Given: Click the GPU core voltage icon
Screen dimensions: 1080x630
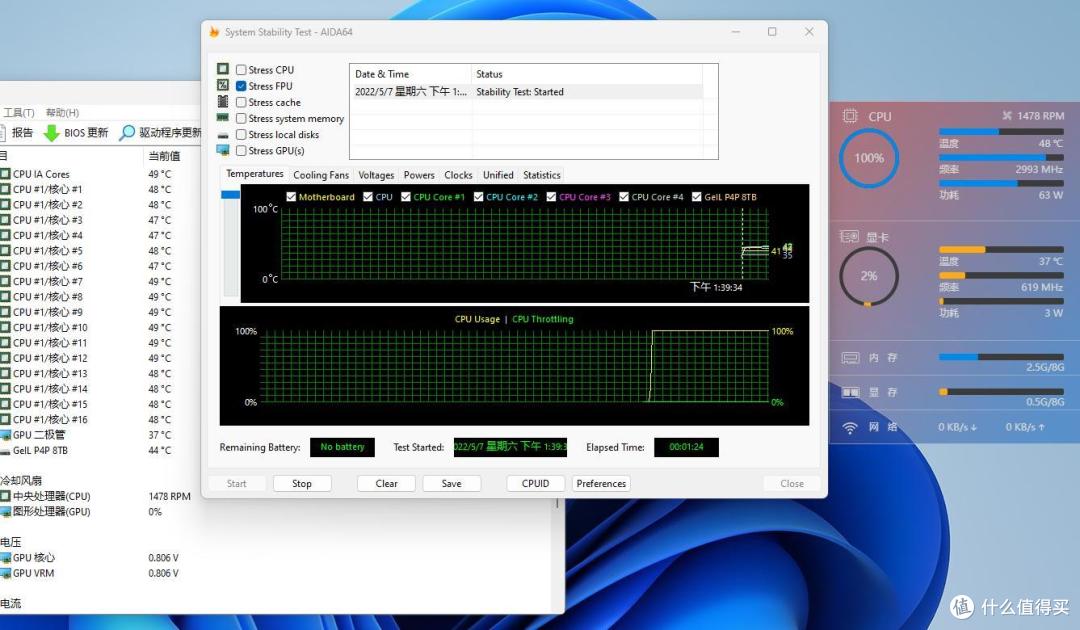Looking at the screenshot, I should point(6,558).
